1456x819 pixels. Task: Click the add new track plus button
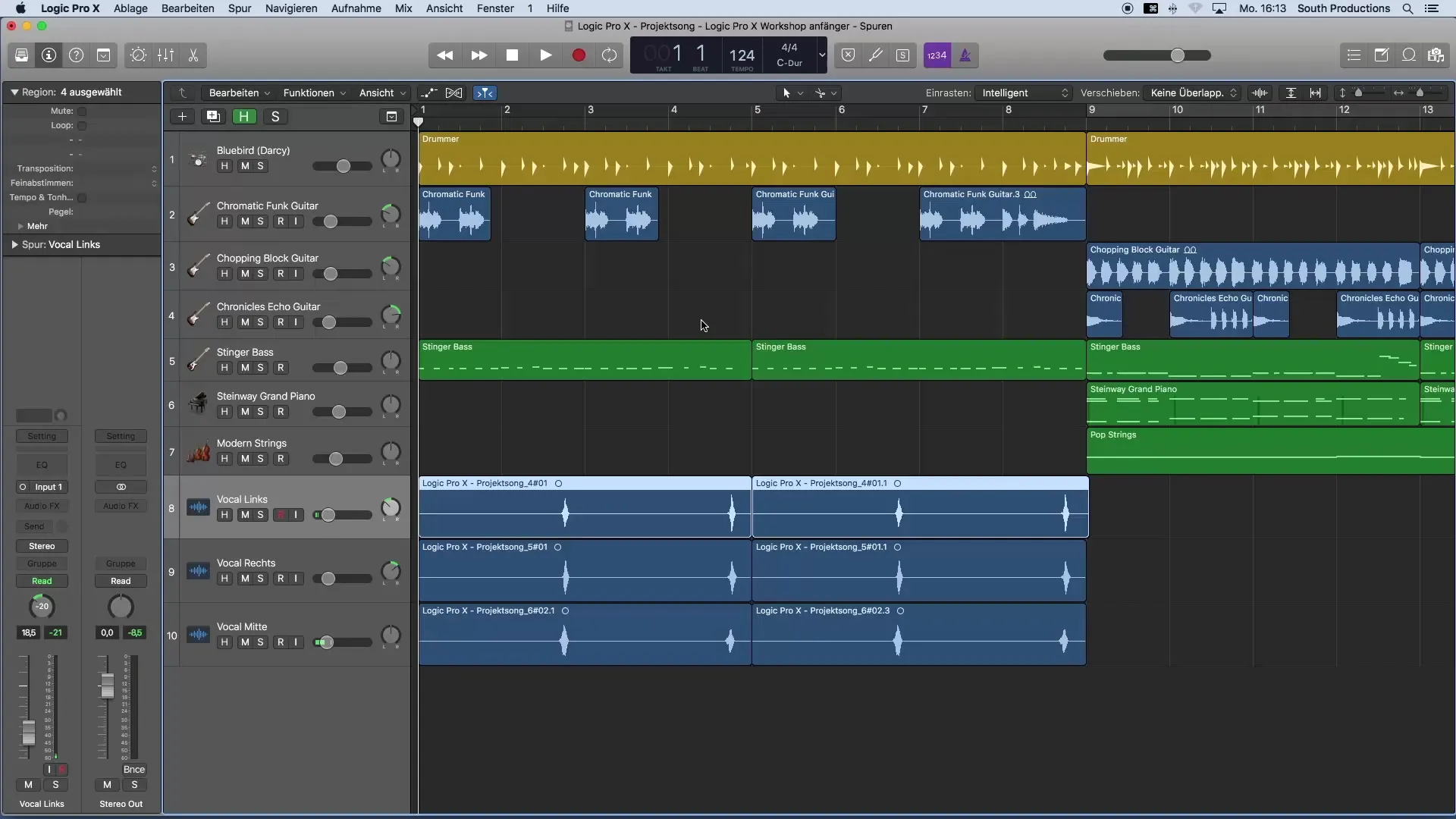pyautogui.click(x=182, y=117)
